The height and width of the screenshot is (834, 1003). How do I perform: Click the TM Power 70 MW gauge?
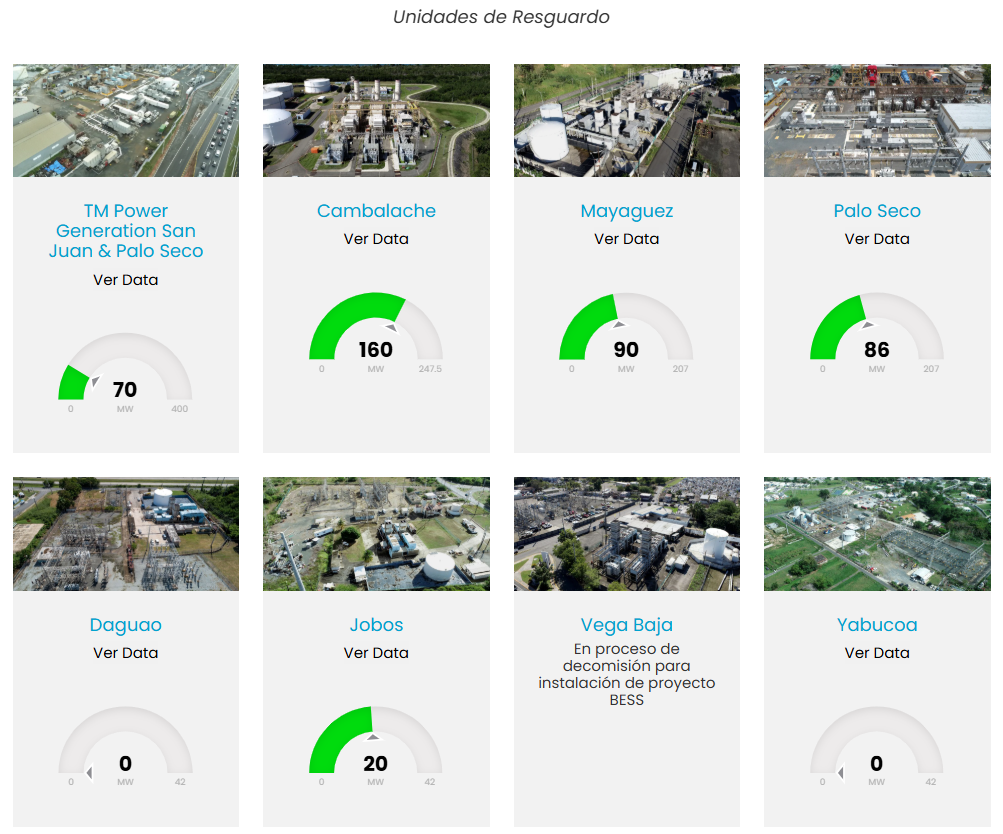coord(126,372)
